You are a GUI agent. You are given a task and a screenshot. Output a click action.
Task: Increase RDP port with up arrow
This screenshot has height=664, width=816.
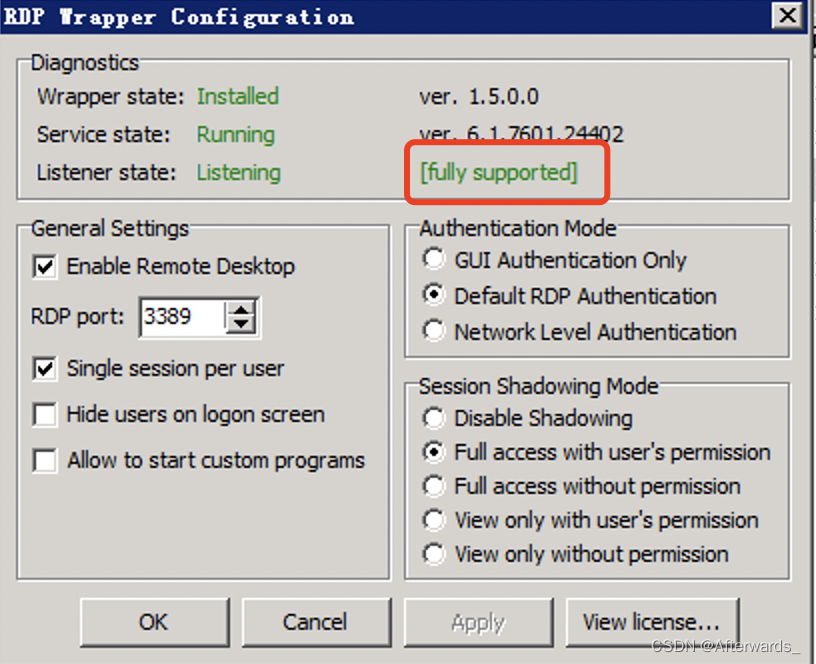tap(240, 310)
